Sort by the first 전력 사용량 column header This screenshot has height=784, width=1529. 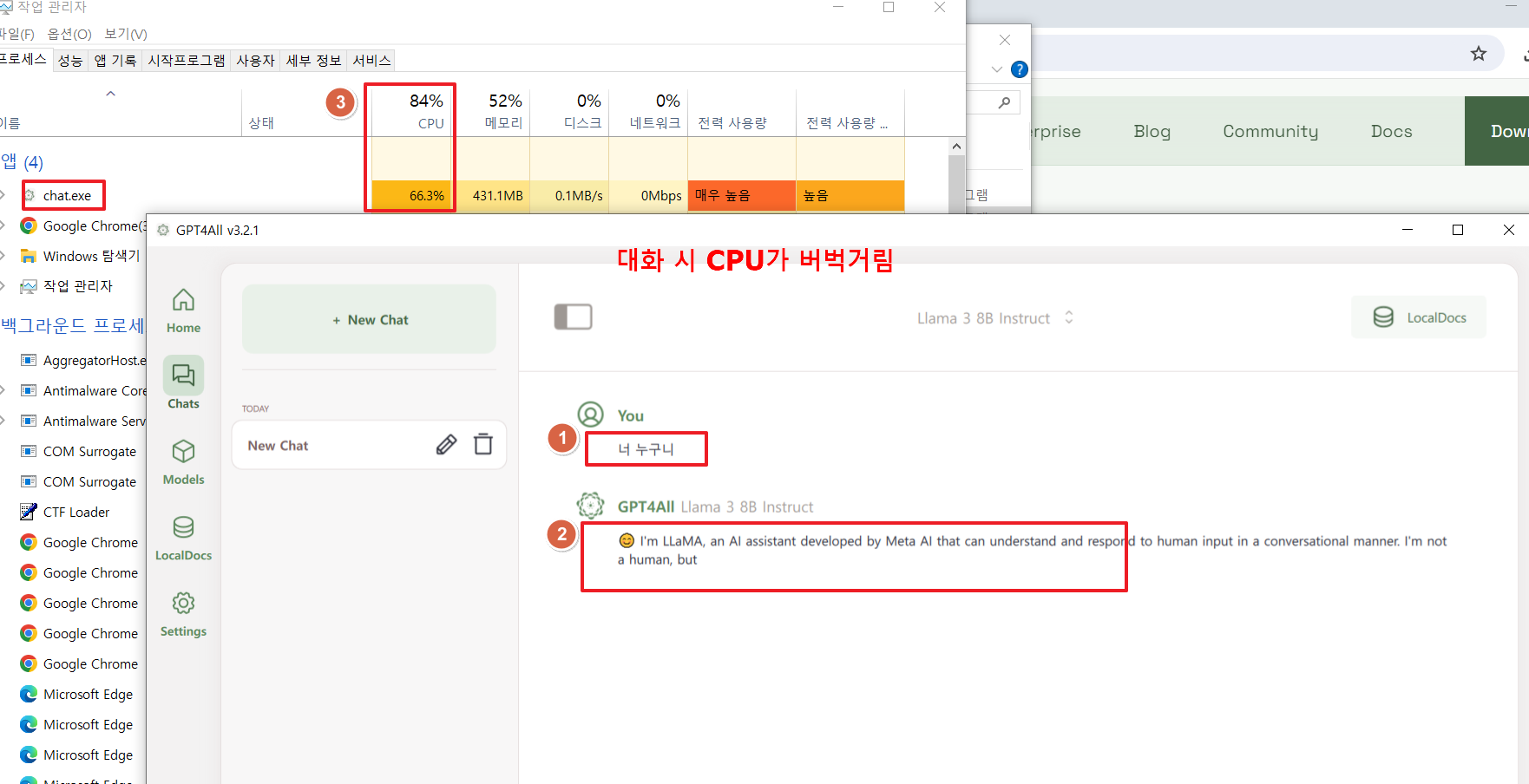(741, 112)
